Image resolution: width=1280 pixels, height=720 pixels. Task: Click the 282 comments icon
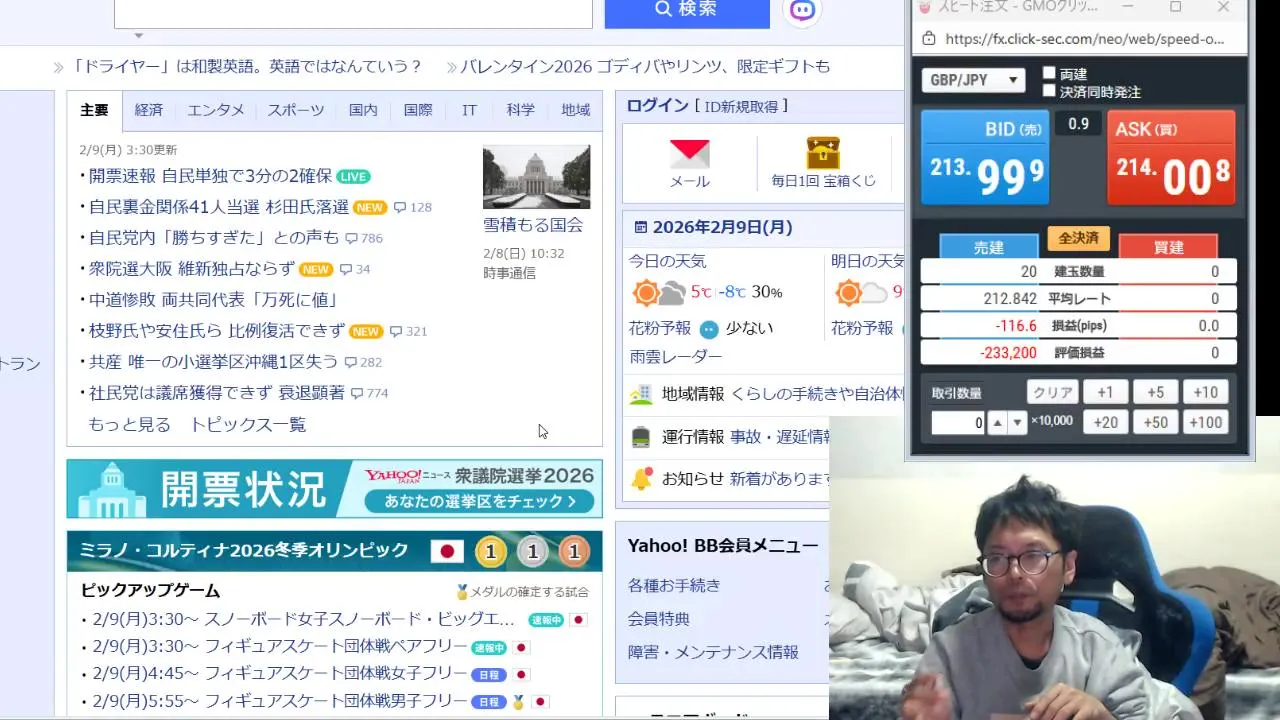coord(351,363)
